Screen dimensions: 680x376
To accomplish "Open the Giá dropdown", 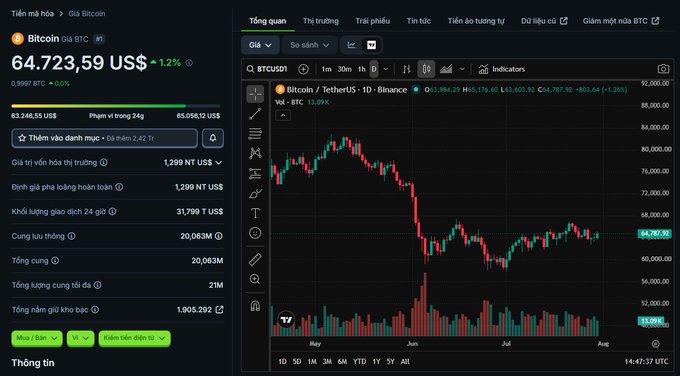I will tap(260, 45).
